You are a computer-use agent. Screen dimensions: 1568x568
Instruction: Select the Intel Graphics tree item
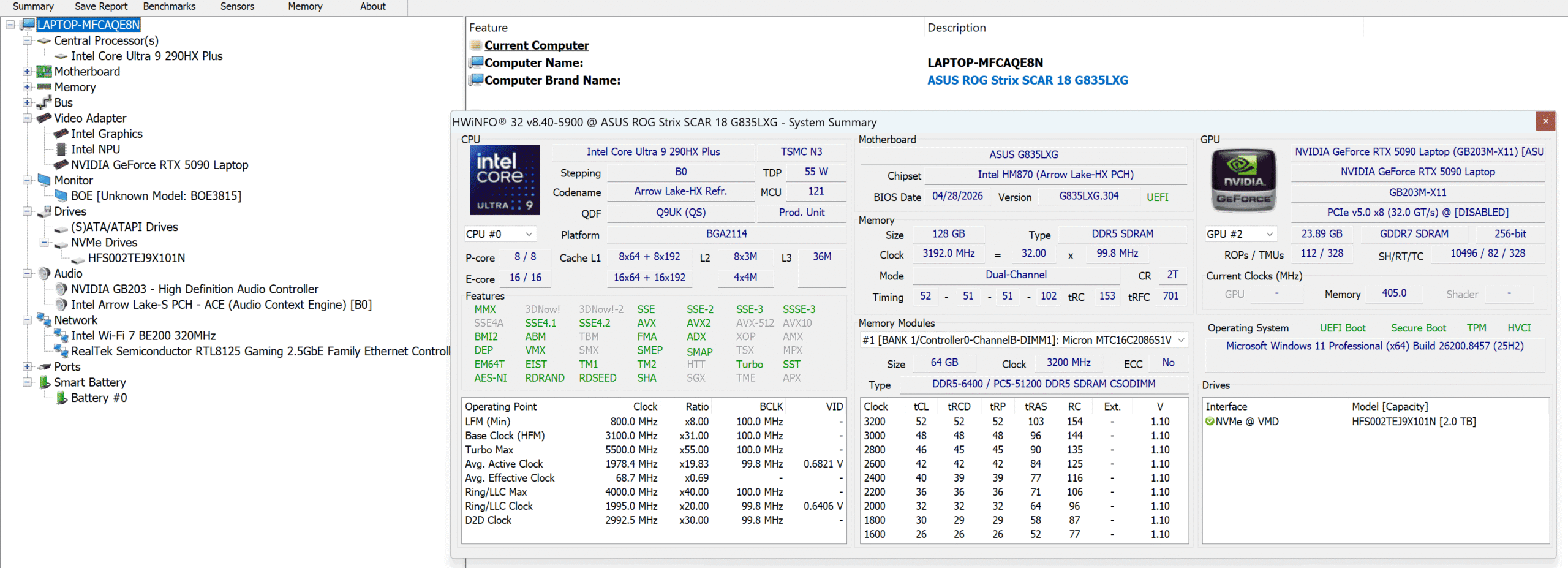(x=107, y=134)
